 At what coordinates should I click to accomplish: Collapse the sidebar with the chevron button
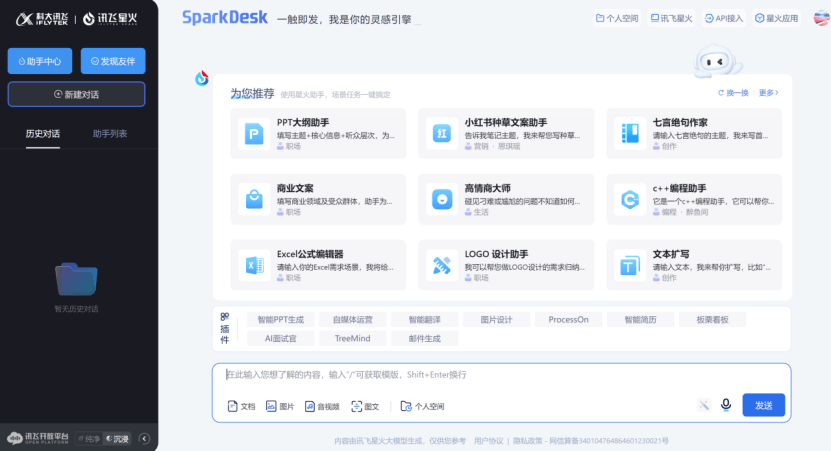coord(144,438)
